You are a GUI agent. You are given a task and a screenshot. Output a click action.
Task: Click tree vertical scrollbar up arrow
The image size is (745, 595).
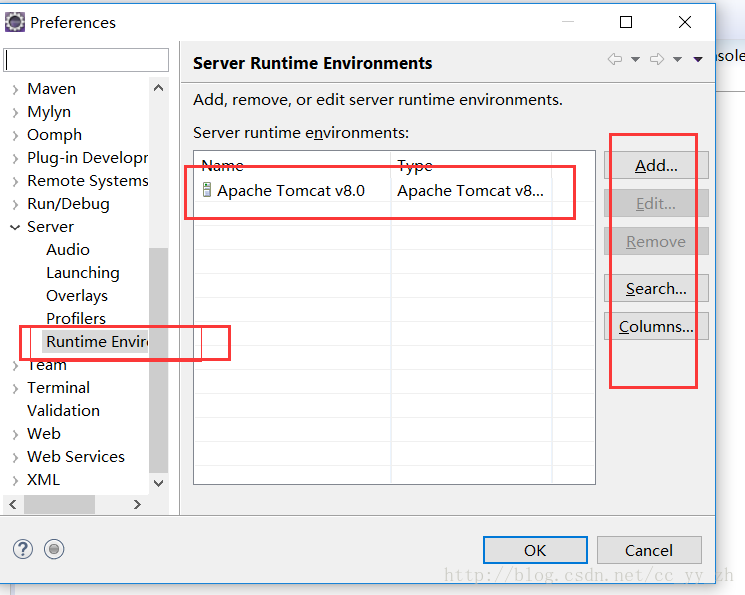click(159, 88)
